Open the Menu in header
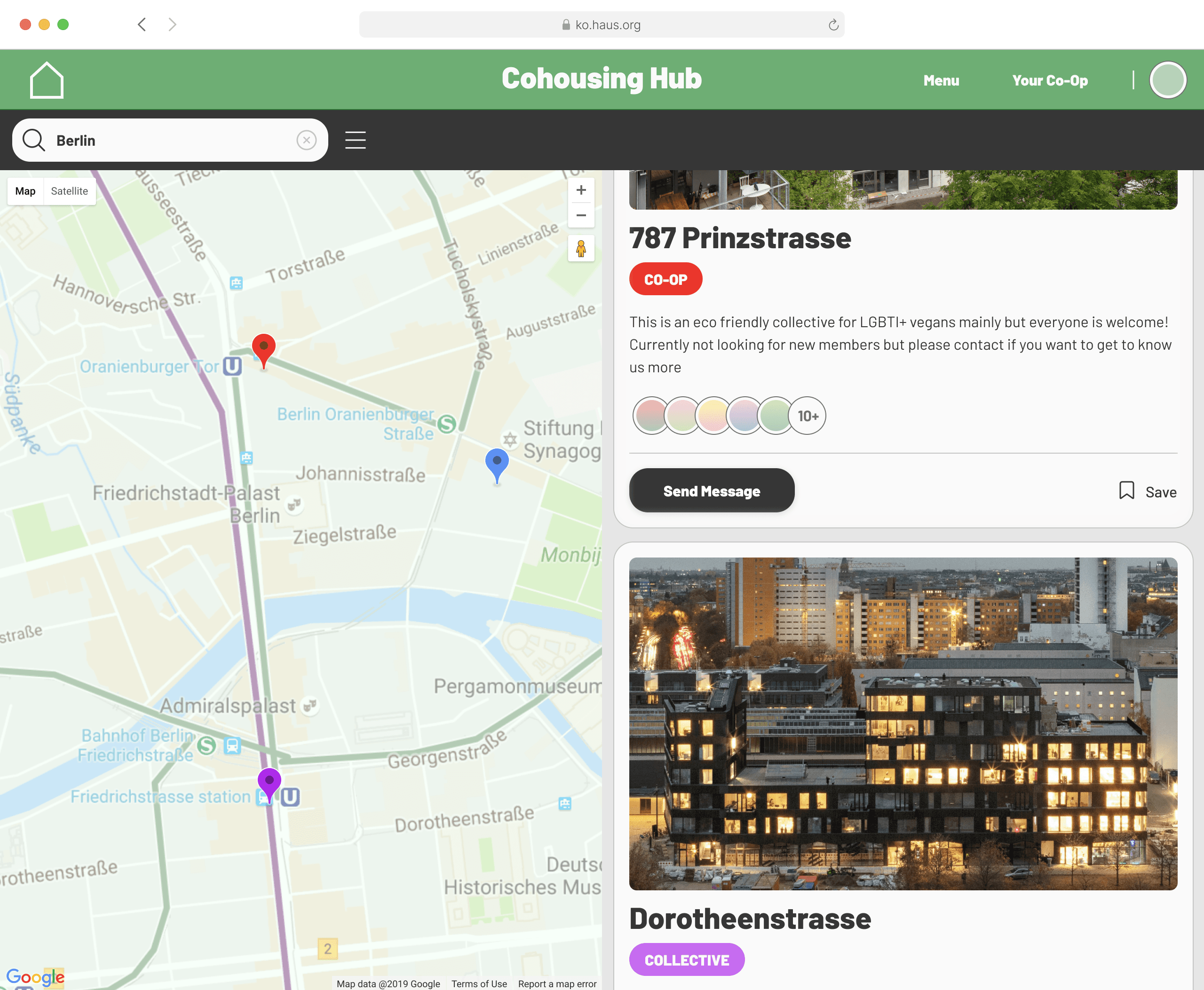 point(941,80)
